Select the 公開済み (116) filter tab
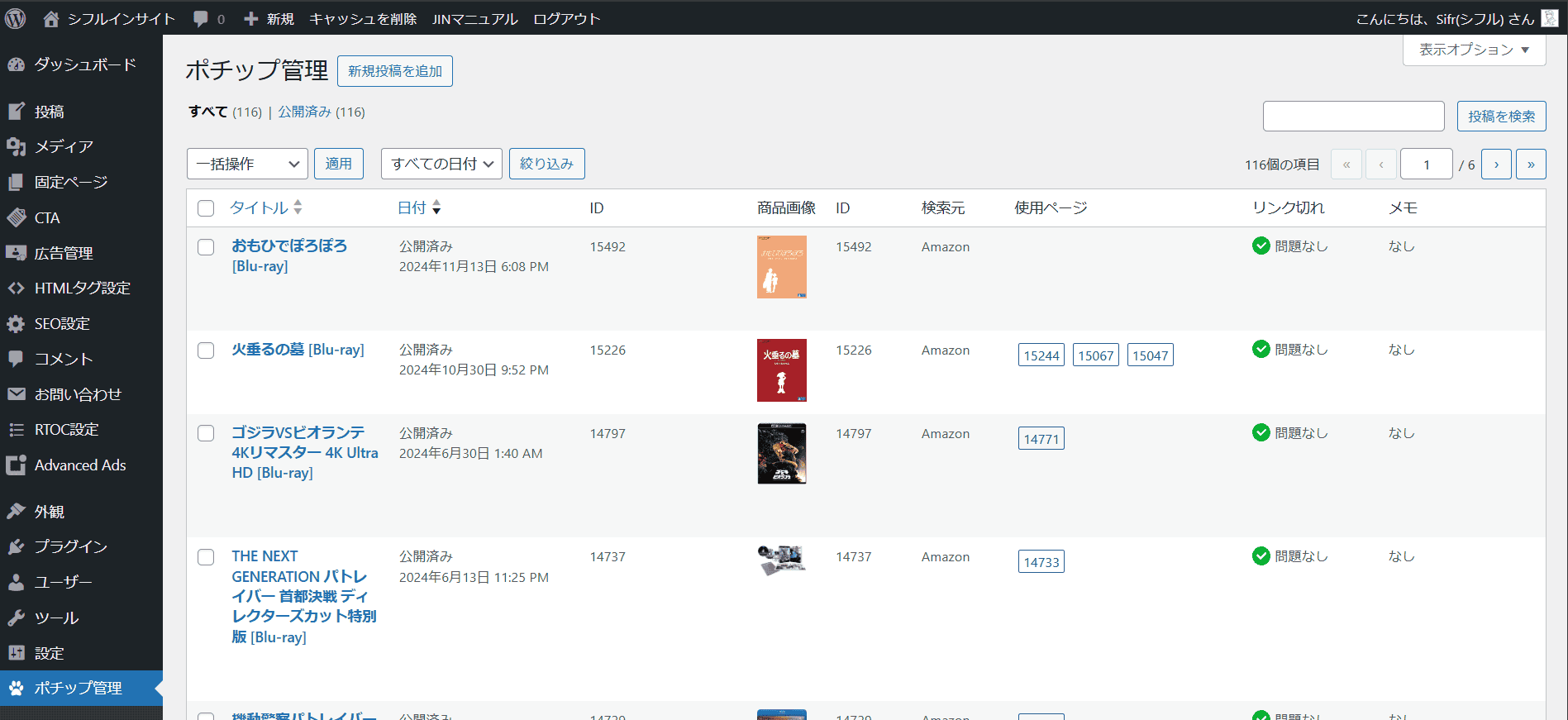The height and width of the screenshot is (720, 1568). pos(322,112)
